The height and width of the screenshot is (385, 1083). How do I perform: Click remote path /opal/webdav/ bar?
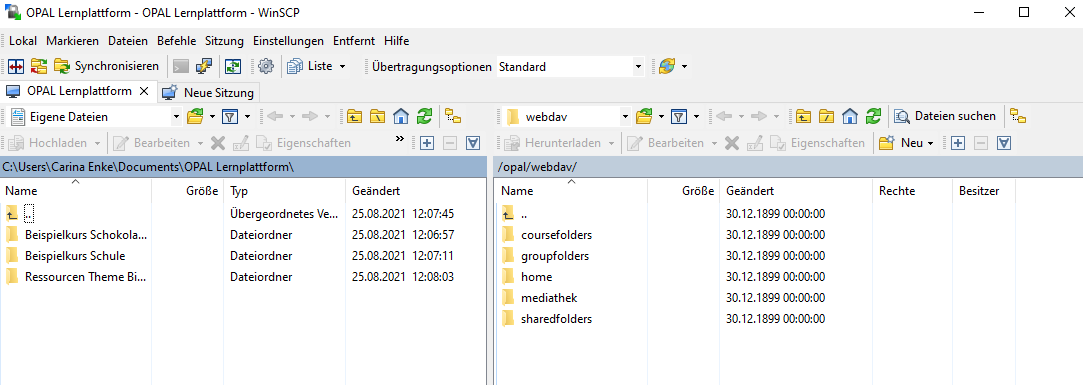click(787, 167)
